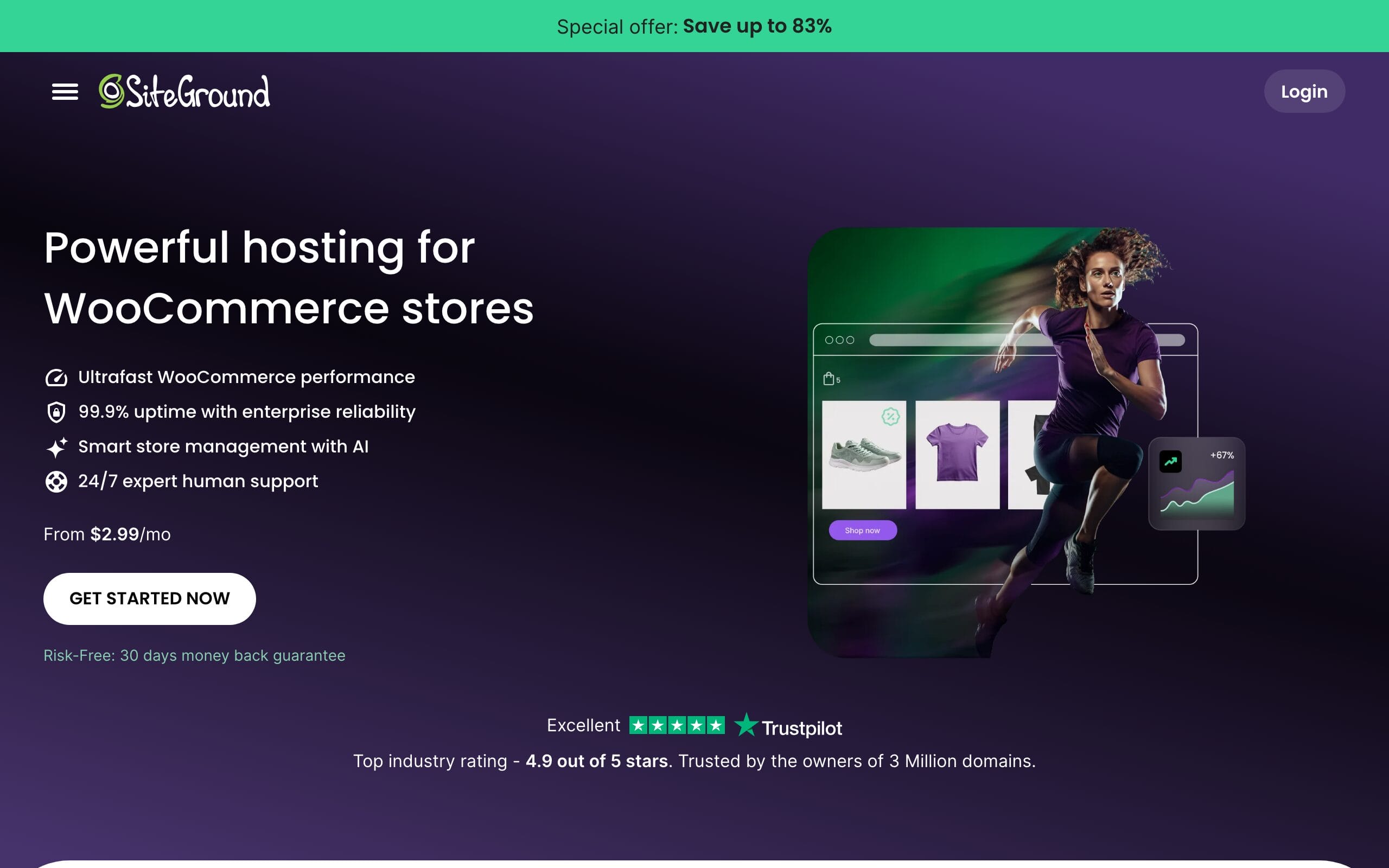Click '4.9 out of 5 stars' text

pyautogui.click(x=597, y=761)
